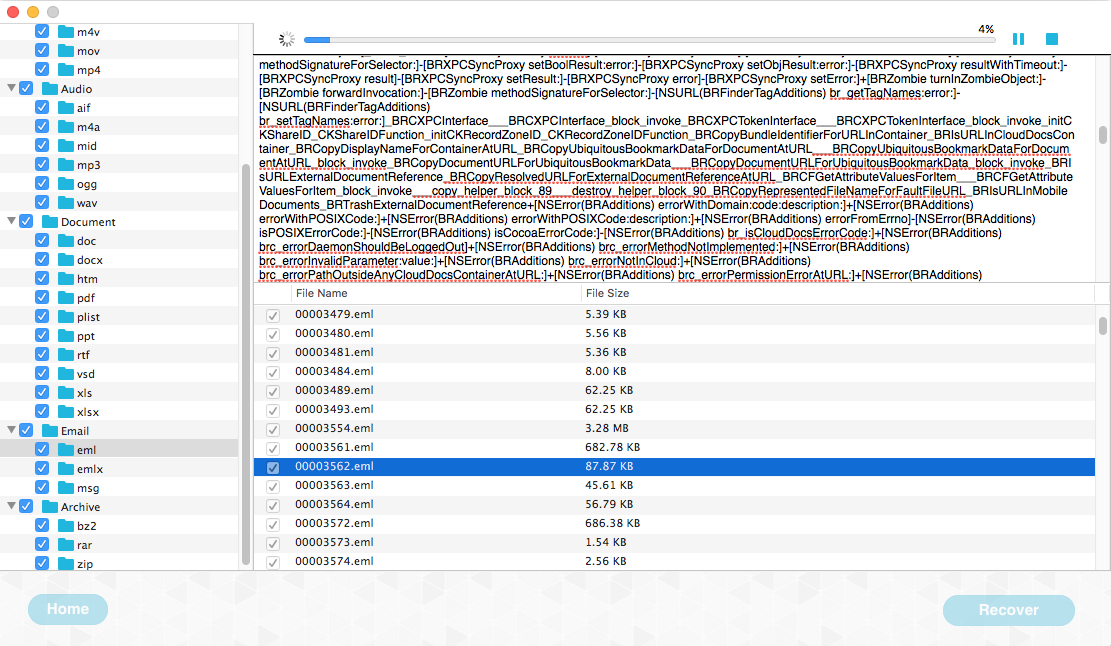This screenshot has height=646, width=1111.
Task: Toggle the xls file type checkbox
Action: click(x=42, y=392)
